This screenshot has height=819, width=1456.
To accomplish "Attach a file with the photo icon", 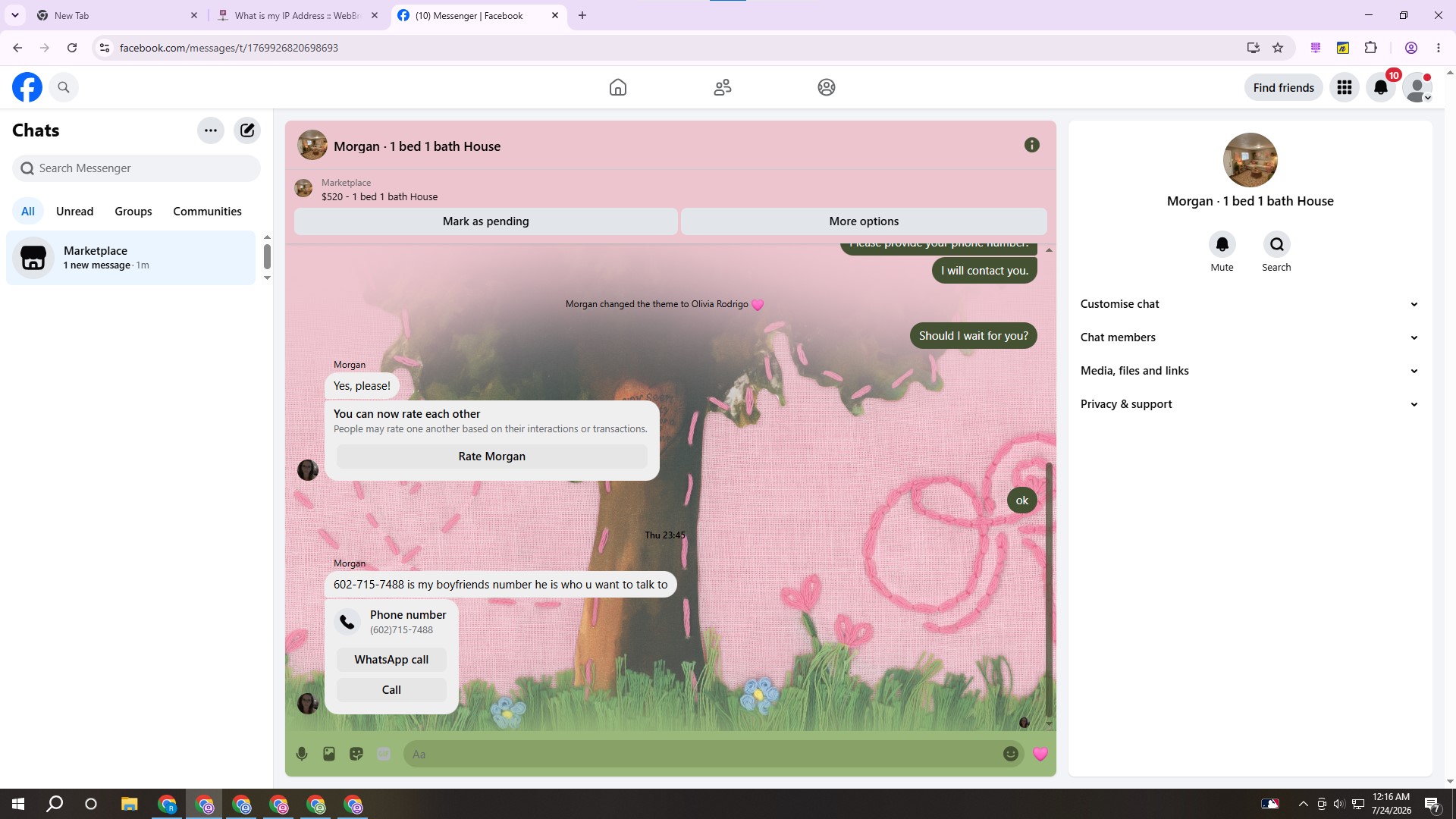I will pyautogui.click(x=329, y=754).
